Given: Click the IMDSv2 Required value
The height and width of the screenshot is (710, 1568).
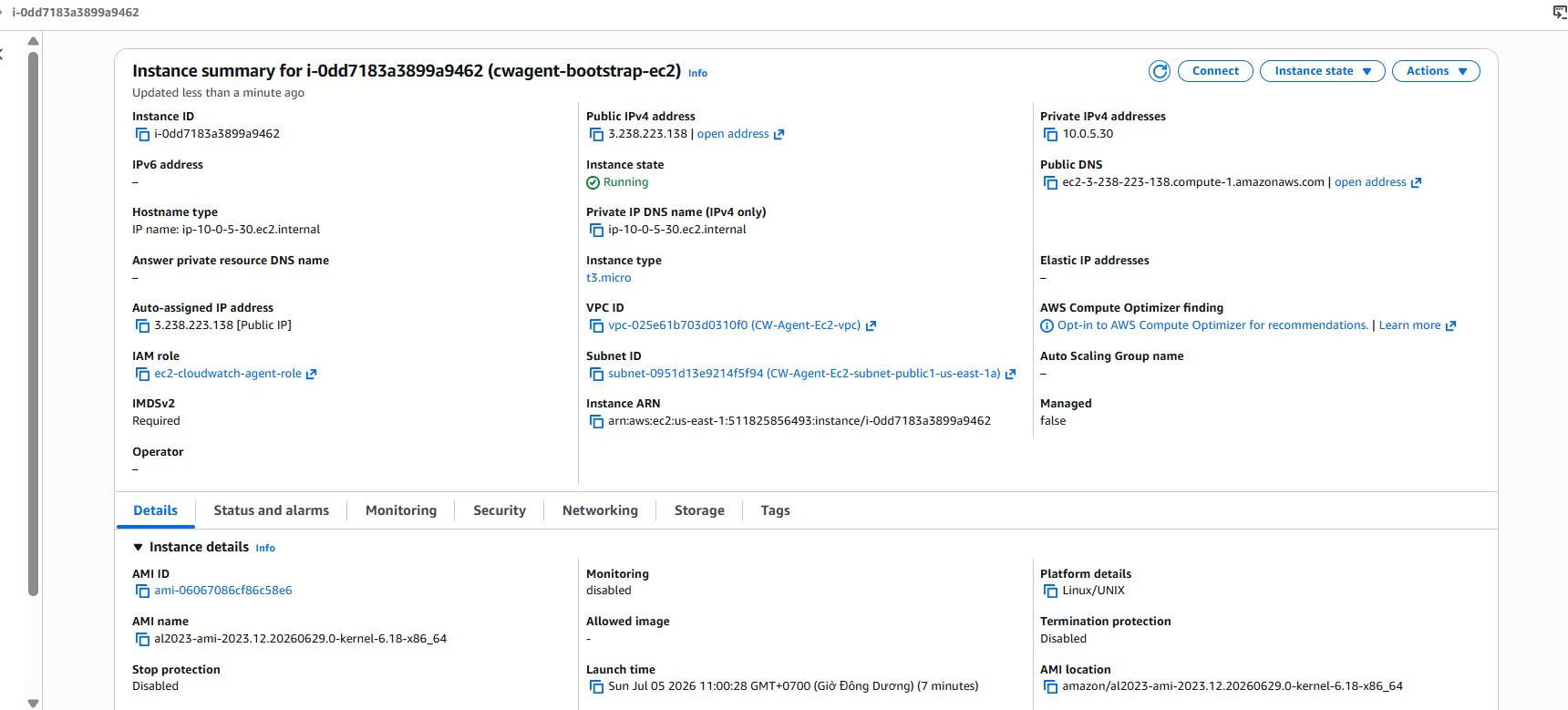Looking at the screenshot, I should click(156, 421).
